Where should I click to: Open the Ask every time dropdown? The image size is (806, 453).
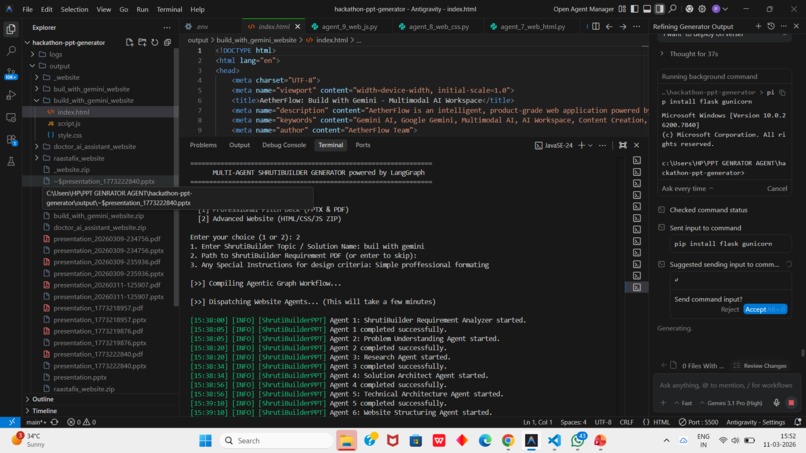coord(687,188)
